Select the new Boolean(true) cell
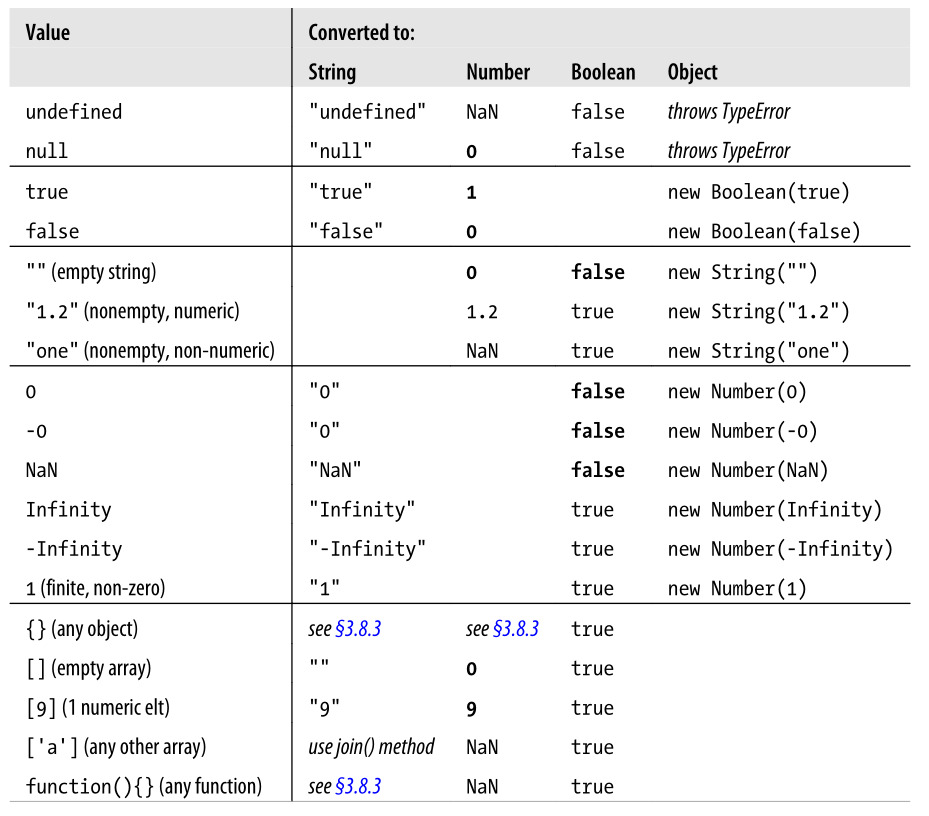The image size is (929, 816). (758, 192)
